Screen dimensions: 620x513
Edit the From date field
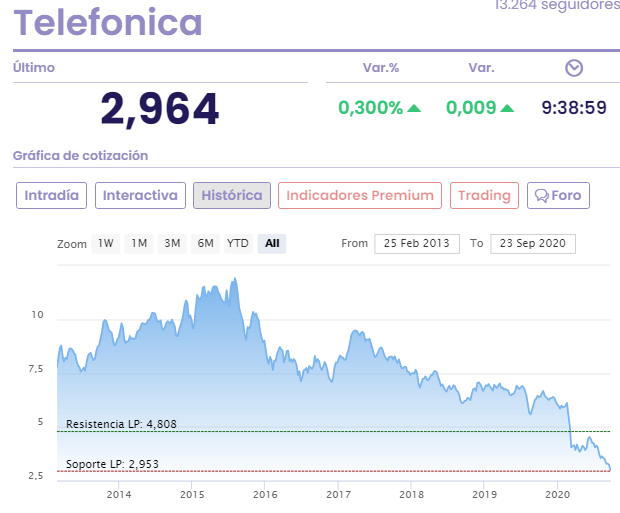417,243
